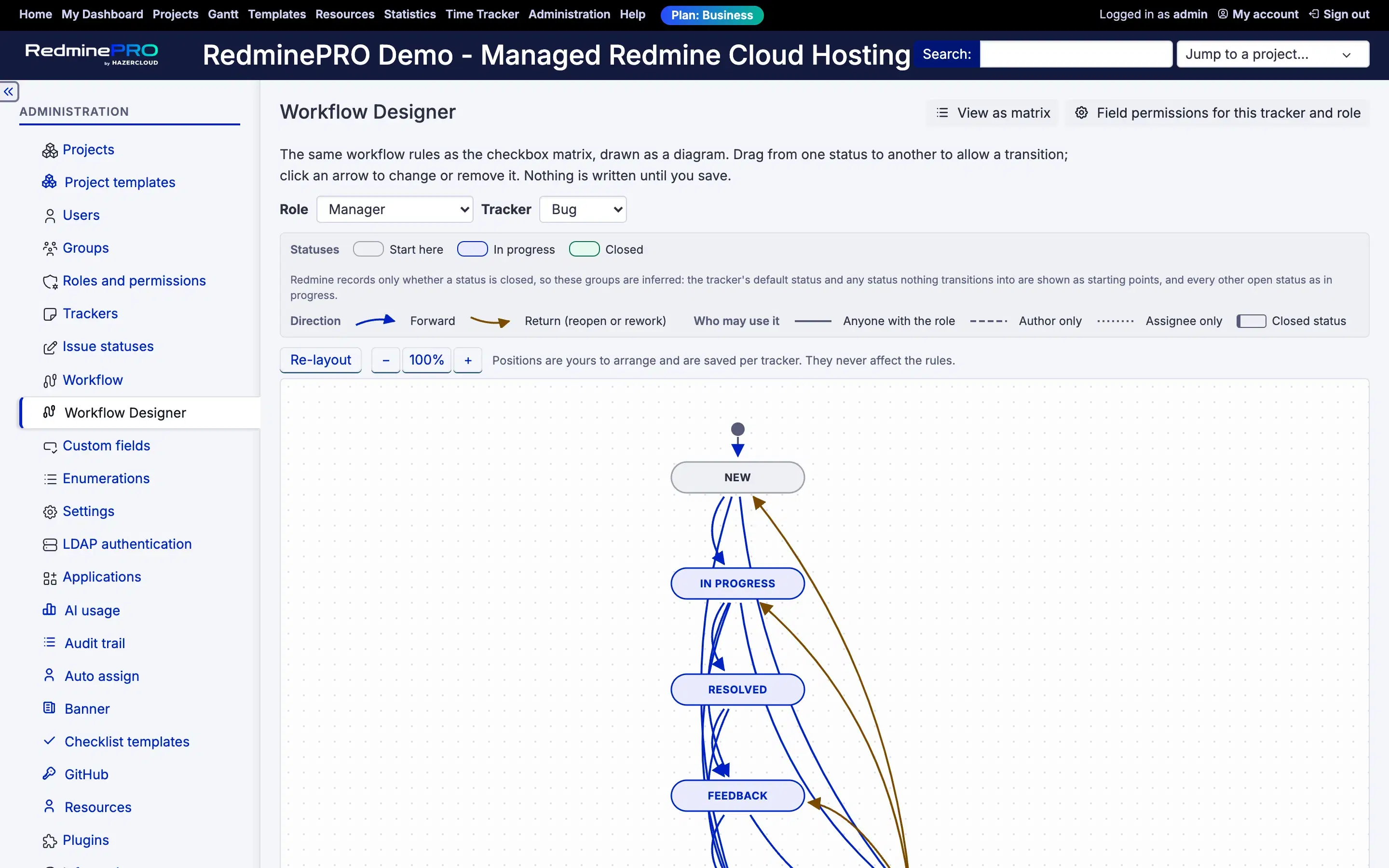Click the Custom fields icon
The width and height of the screenshot is (1389, 868).
(50, 447)
